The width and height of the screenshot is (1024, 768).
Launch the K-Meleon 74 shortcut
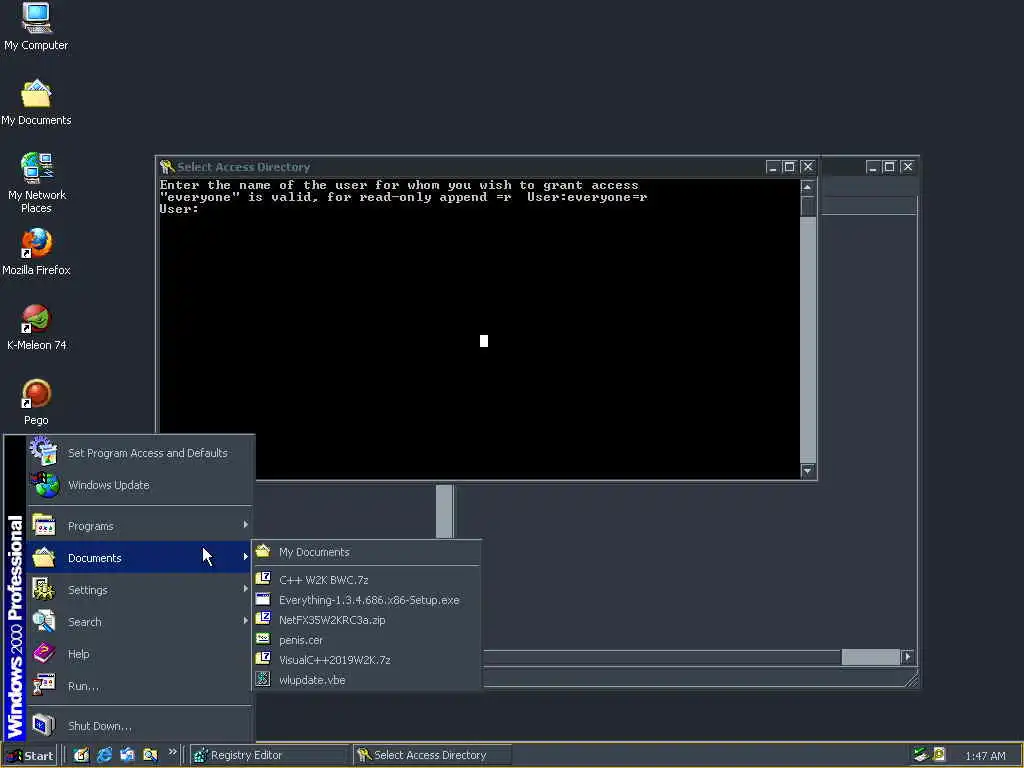coord(37,327)
